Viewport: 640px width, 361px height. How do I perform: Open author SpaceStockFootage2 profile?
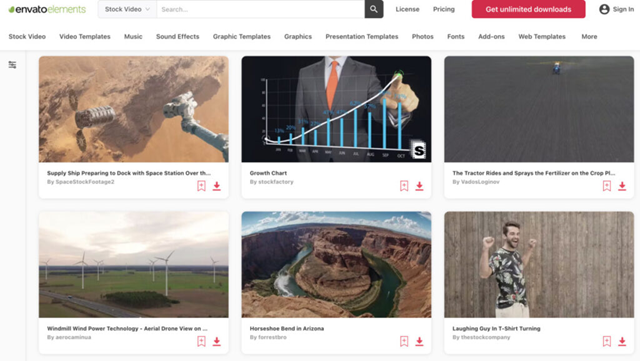tap(85, 182)
